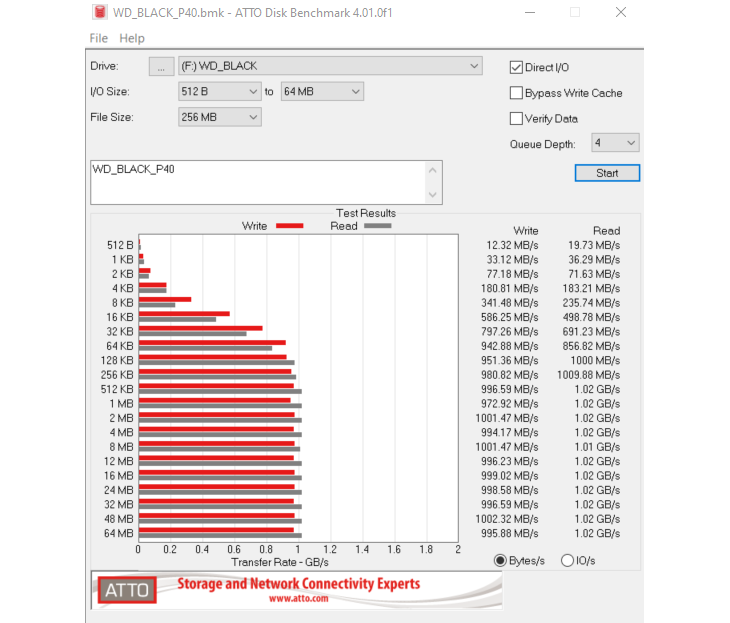Click the 64 MB chart row label

[119, 533]
